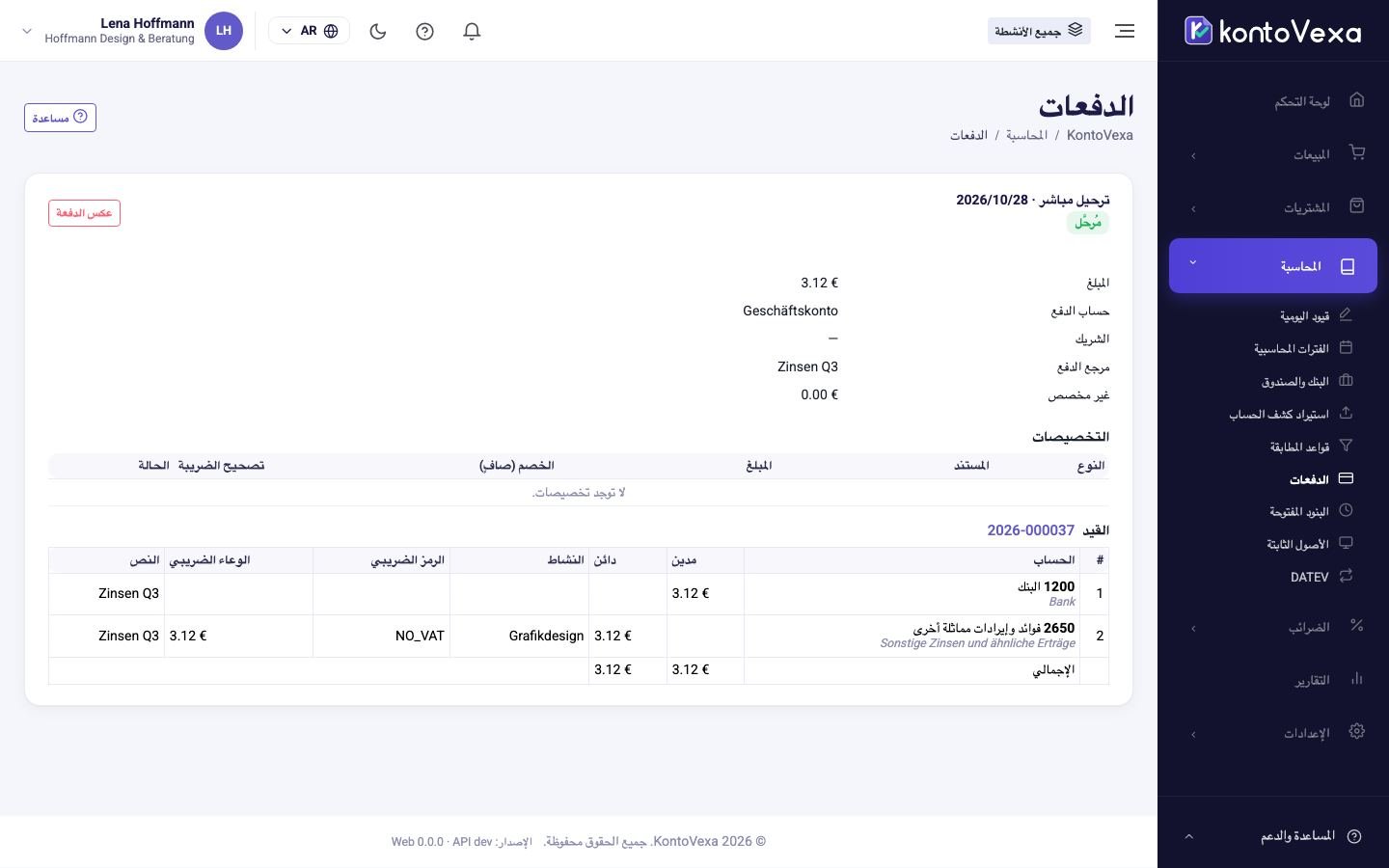Open the AR language dropdown
The image size is (1389, 868).
coord(309,31)
